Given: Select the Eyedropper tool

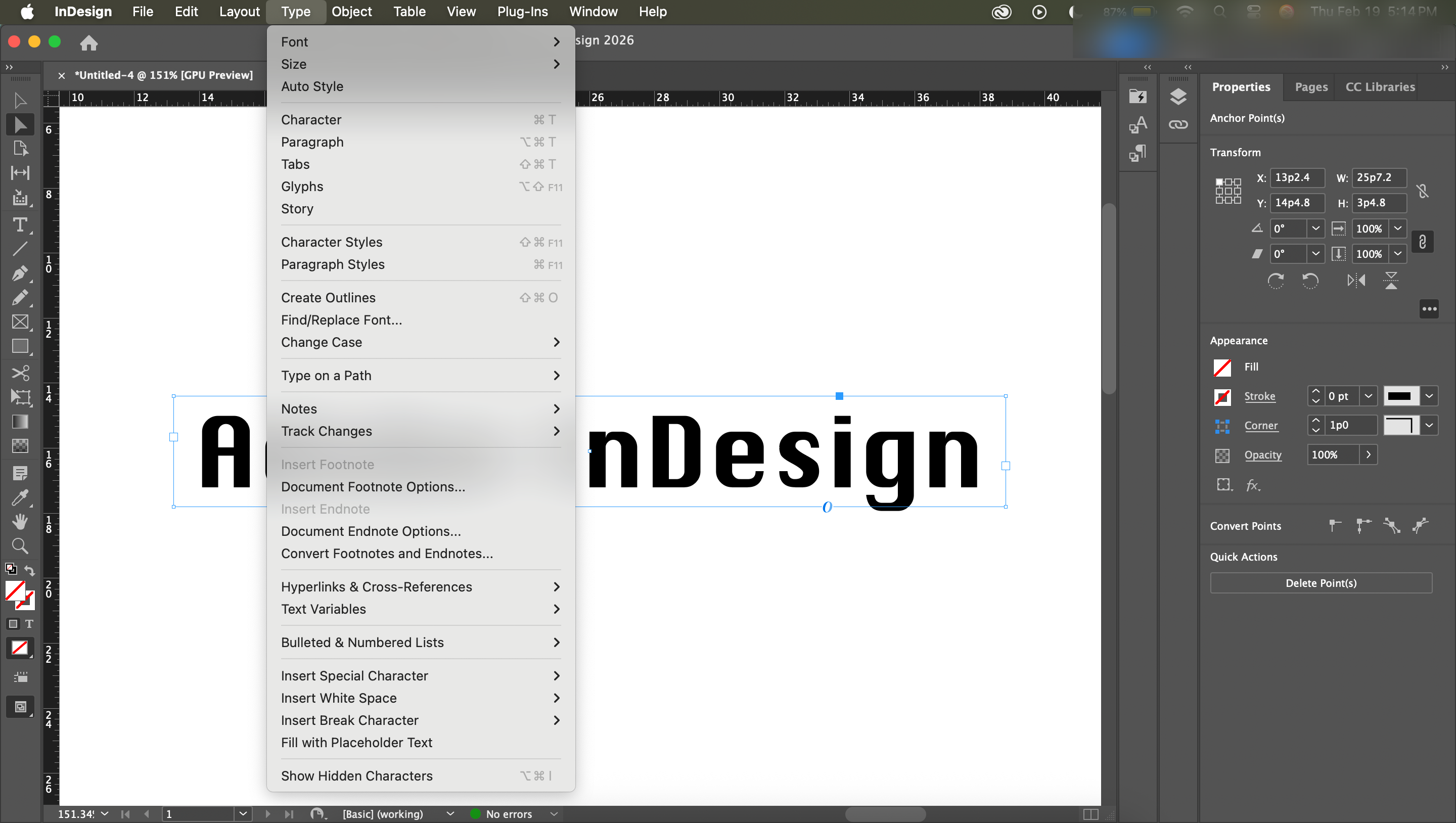Looking at the screenshot, I should click(20, 497).
